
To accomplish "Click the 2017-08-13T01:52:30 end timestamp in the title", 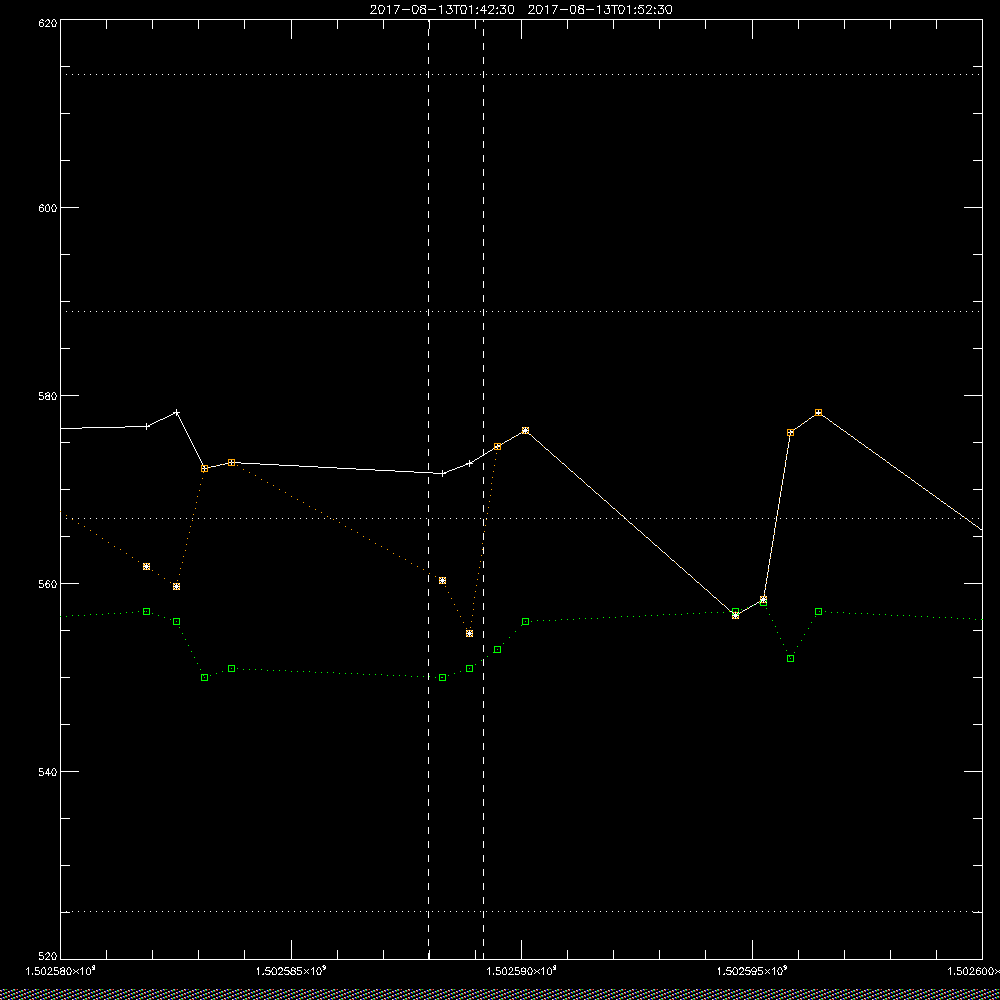I will (x=600, y=10).
